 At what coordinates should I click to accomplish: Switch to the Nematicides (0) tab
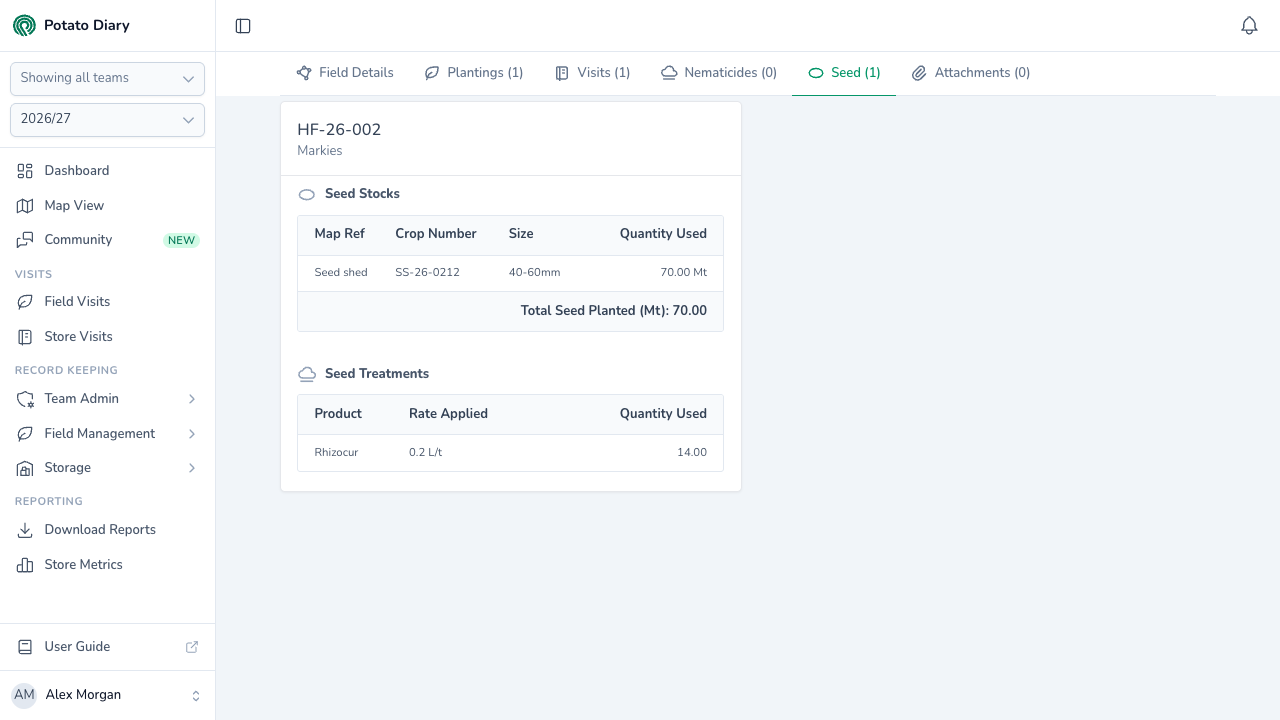point(719,73)
